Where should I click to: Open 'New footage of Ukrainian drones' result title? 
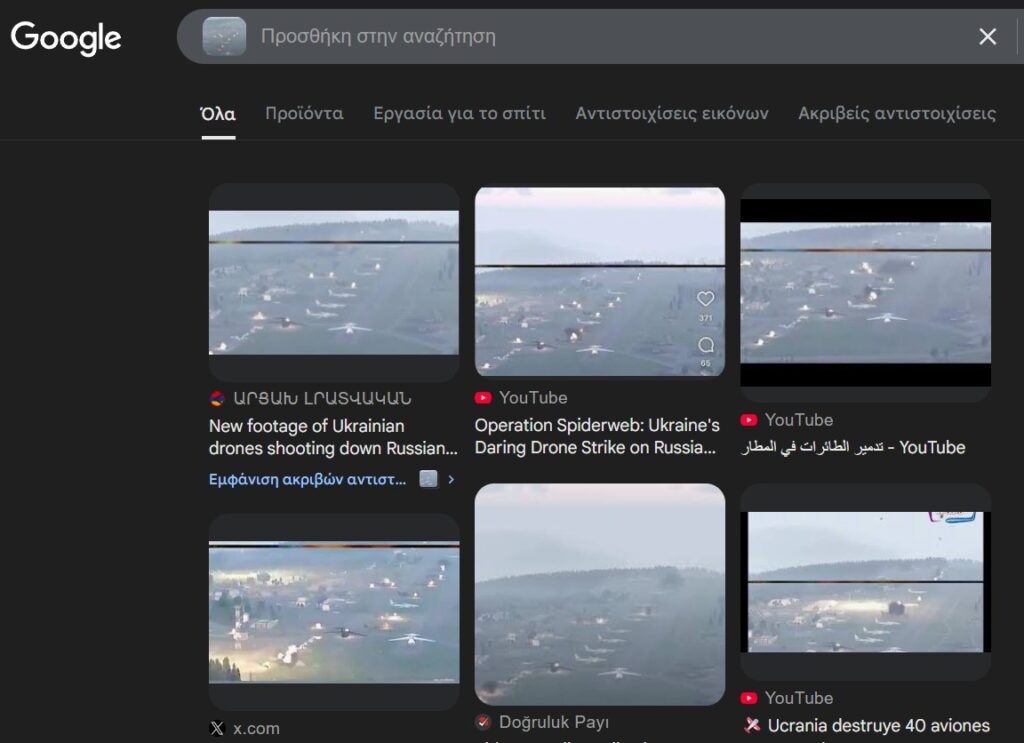[333, 437]
